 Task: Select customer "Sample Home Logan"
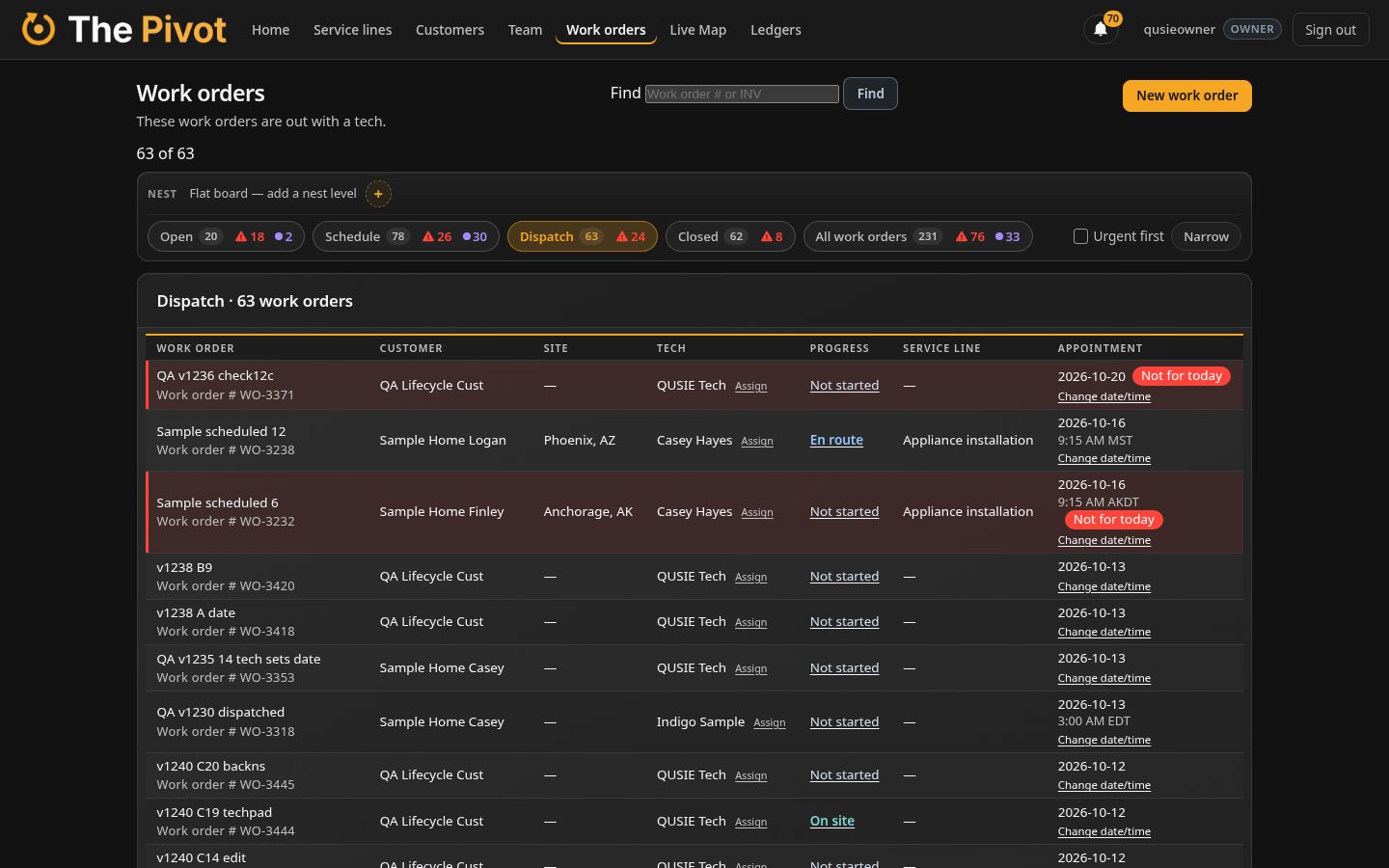click(x=443, y=440)
